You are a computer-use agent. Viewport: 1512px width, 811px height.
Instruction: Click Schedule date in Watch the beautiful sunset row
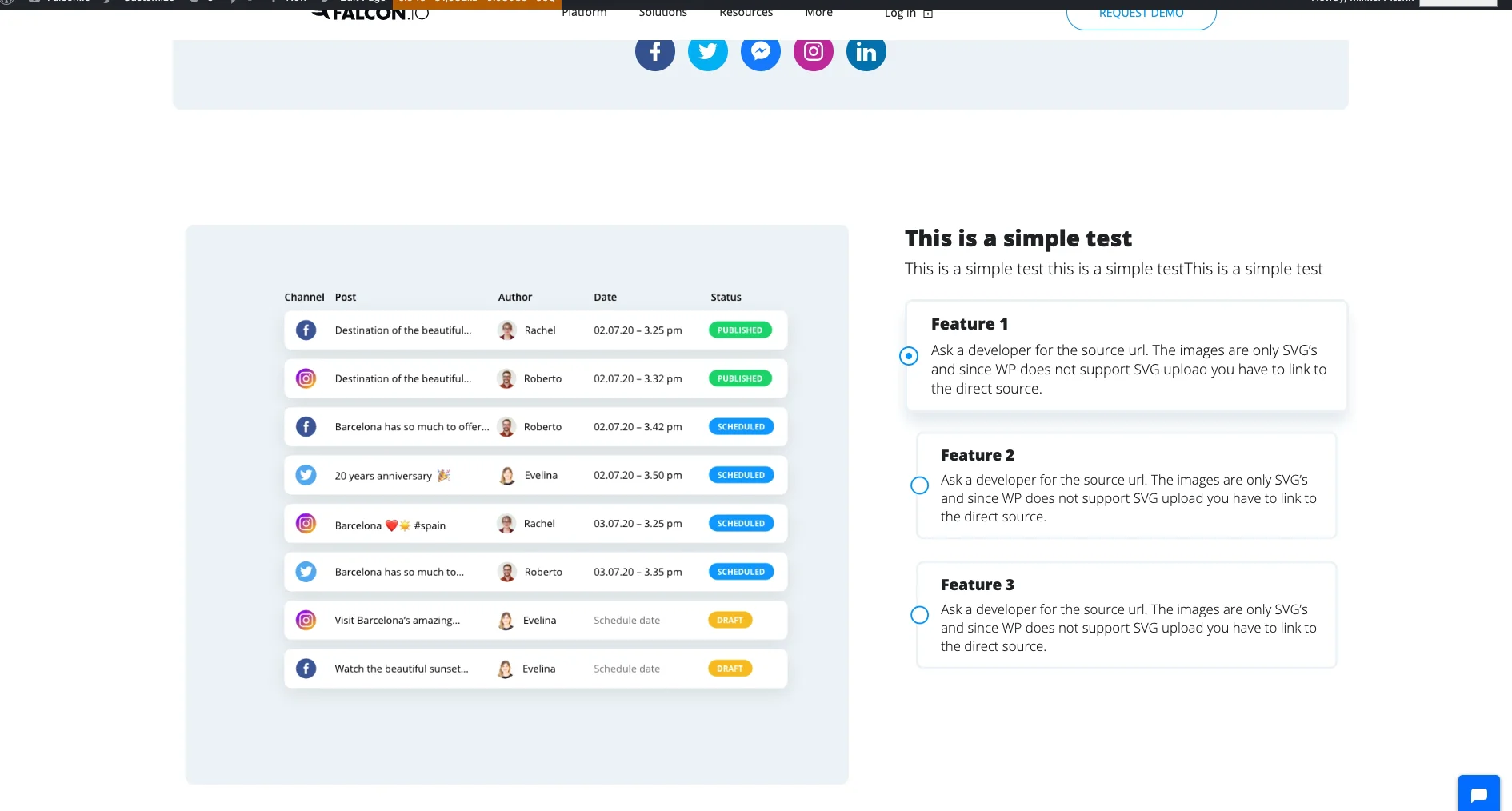click(626, 669)
